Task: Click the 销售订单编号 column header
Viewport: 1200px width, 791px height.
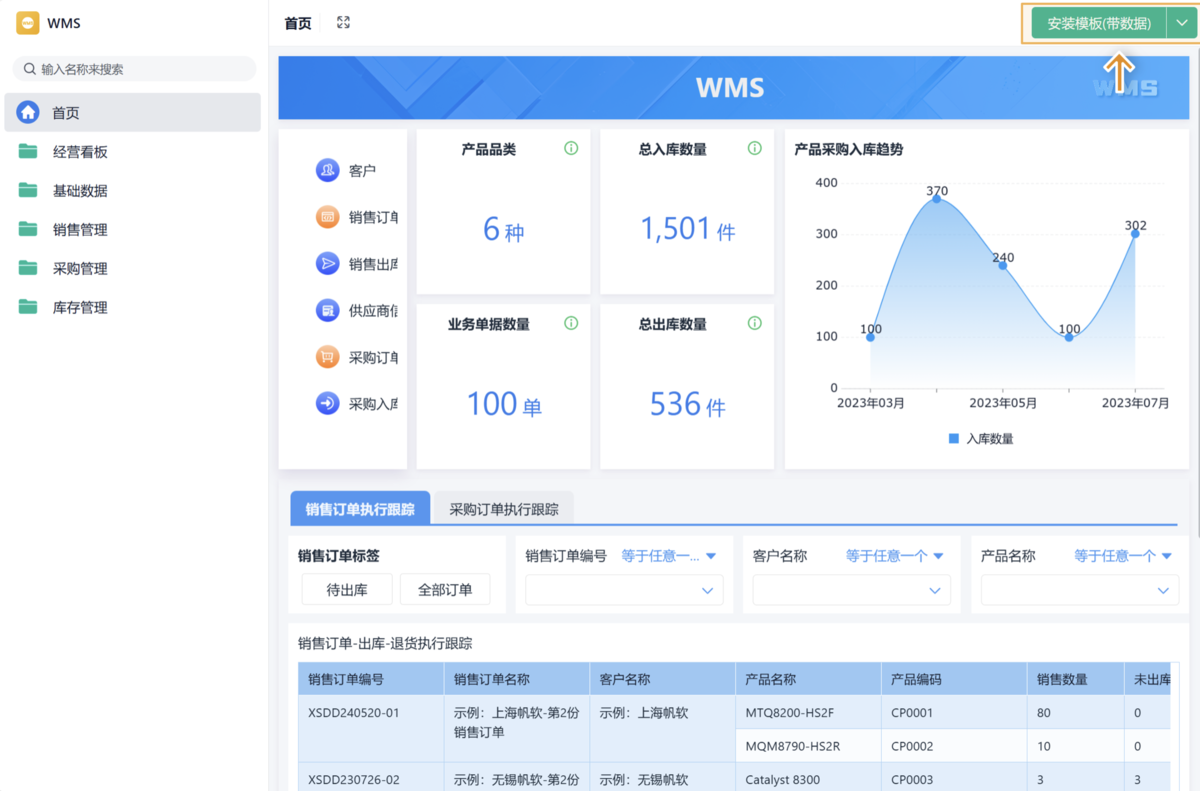Action: [x=371, y=679]
